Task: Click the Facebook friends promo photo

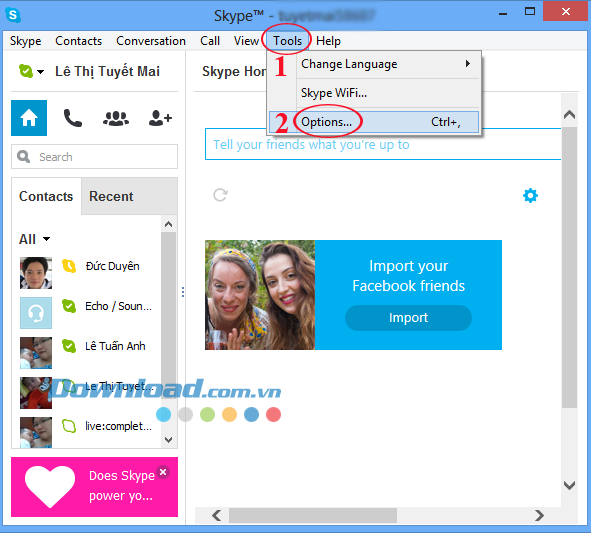Action: pyautogui.click(x=260, y=295)
